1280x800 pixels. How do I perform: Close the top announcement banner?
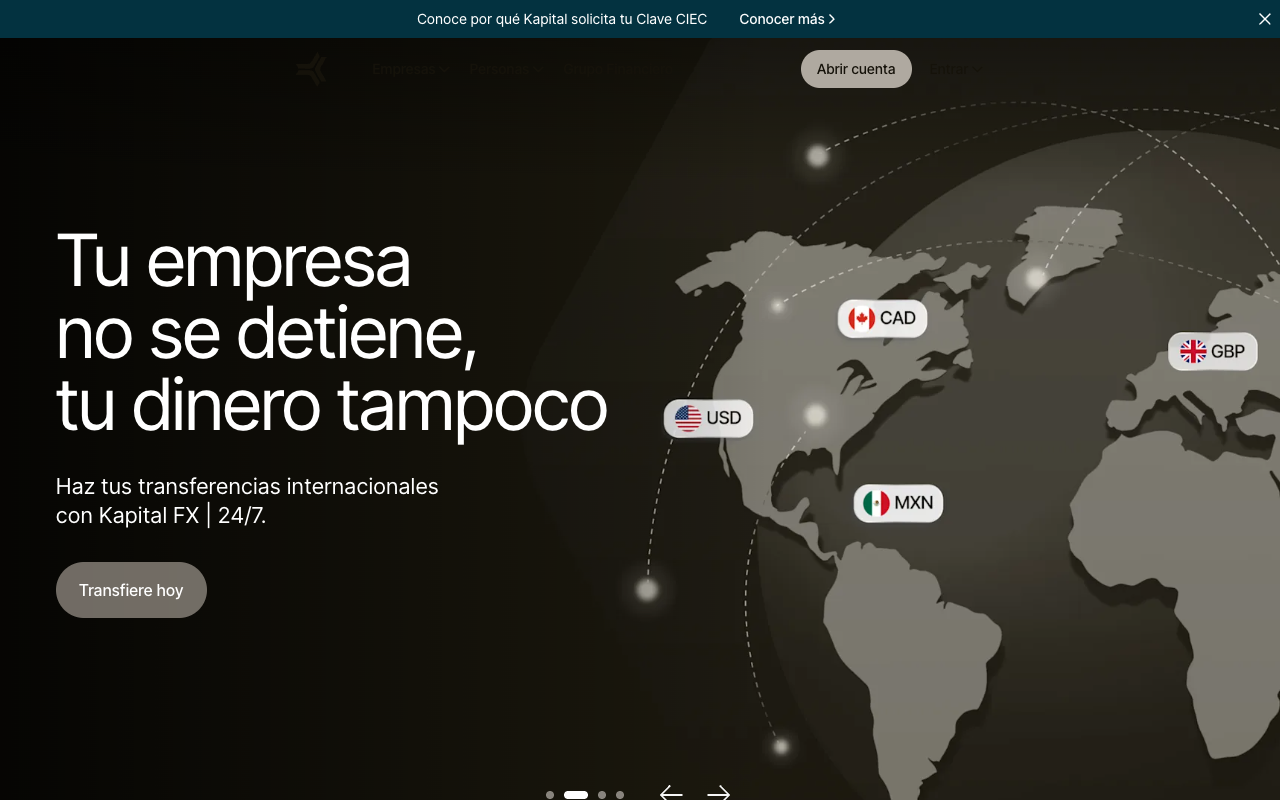(1264, 19)
